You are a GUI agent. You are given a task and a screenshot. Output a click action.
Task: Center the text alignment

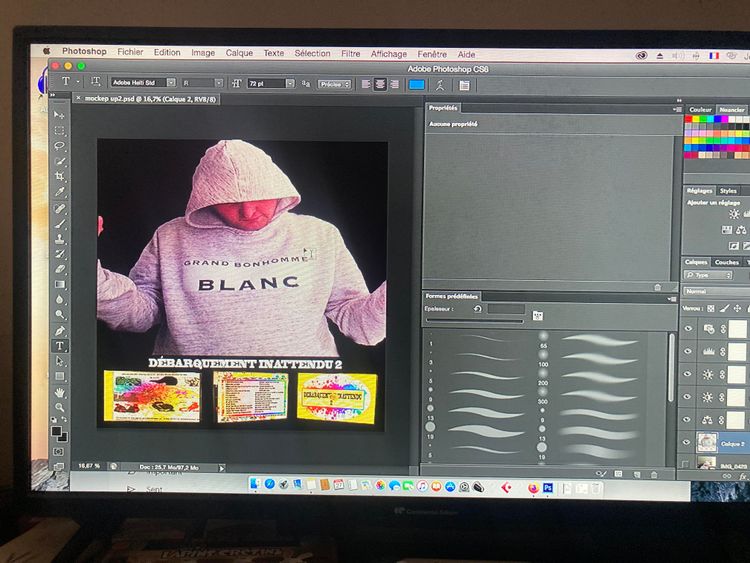(x=380, y=84)
